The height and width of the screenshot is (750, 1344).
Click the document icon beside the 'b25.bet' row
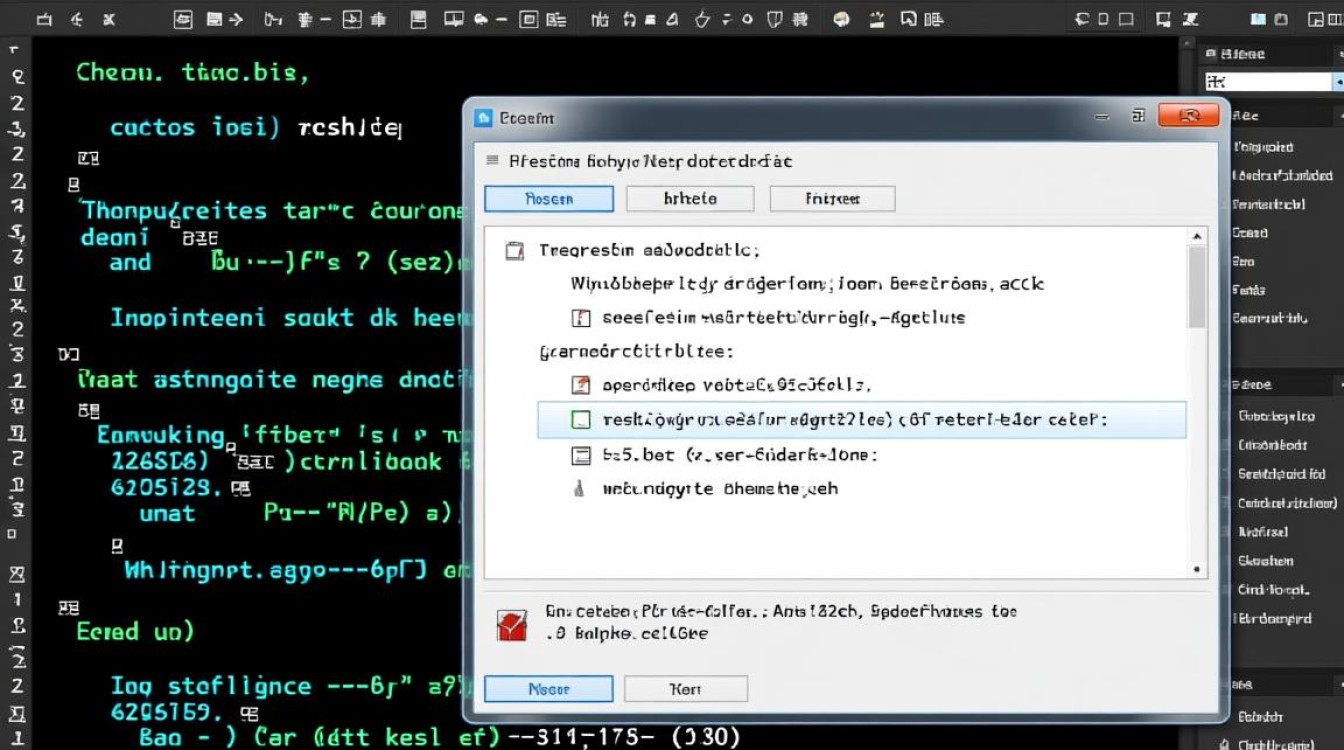pos(580,455)
